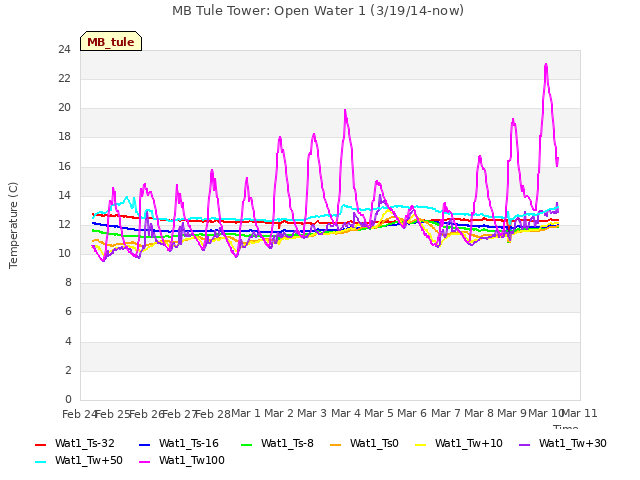Click the Feb 24 x-axis tick label

(x=80, y=414)
